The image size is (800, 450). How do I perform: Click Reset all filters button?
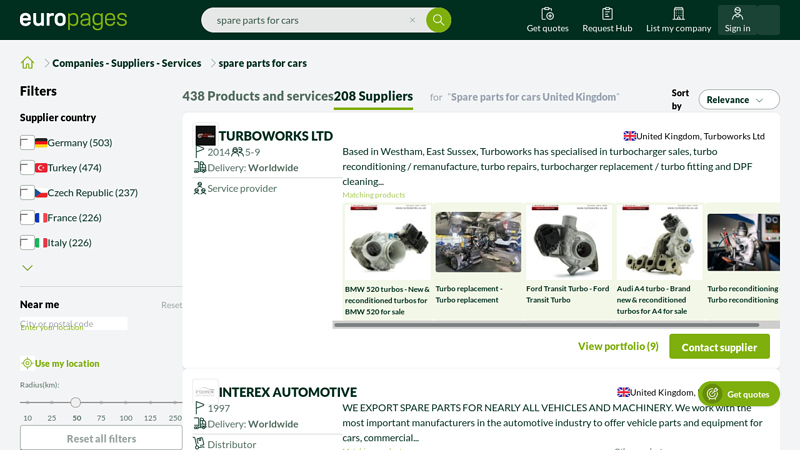click(x=101, y=438)
